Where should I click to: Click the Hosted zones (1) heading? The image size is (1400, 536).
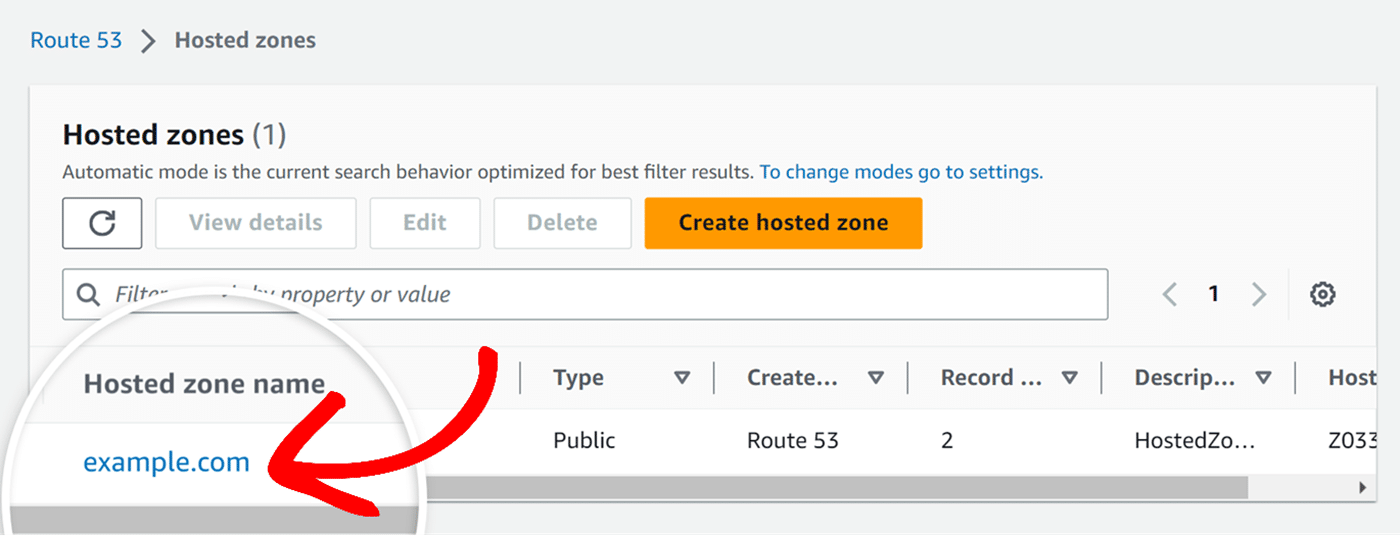pos(175,135)
